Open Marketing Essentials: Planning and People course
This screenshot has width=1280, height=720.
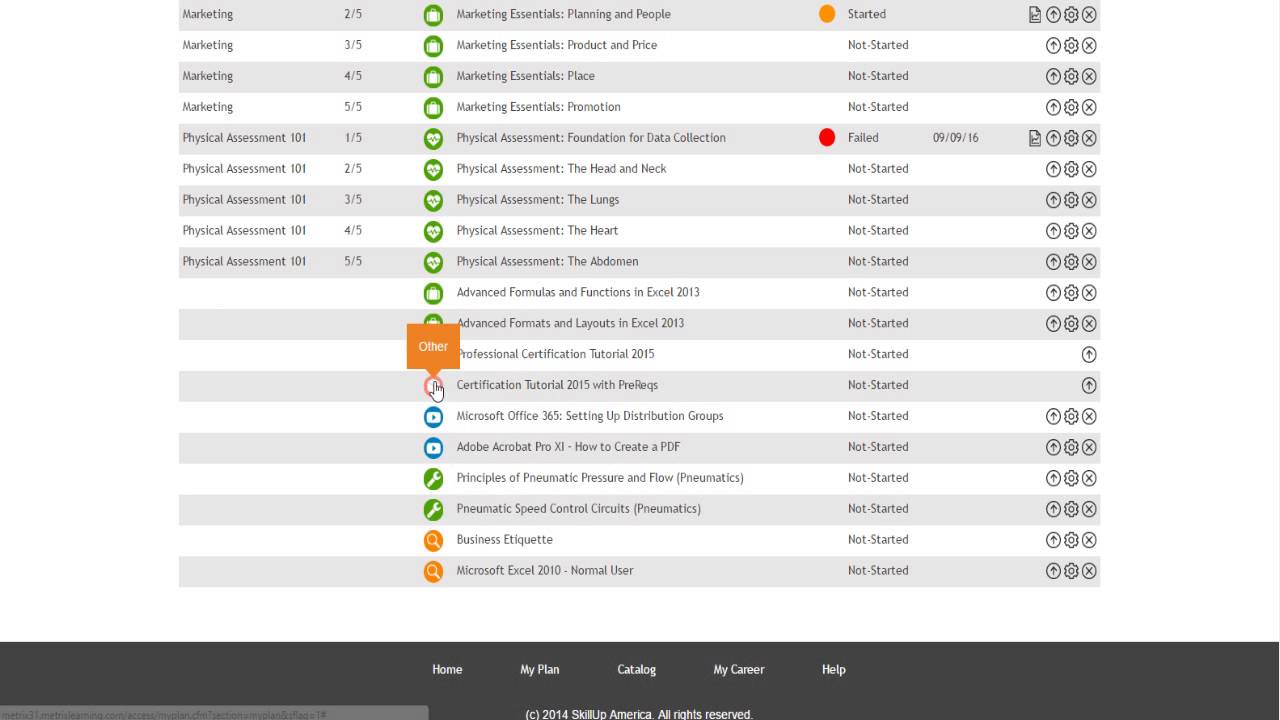(564, 14)
